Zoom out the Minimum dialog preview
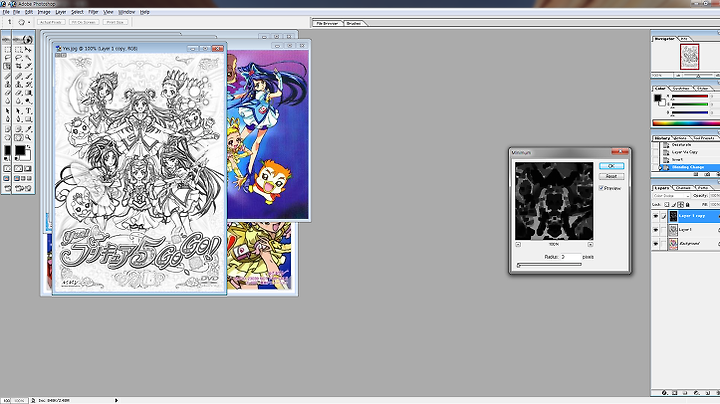This screenshot has height=404, width=720. click(x=518, y=244)
